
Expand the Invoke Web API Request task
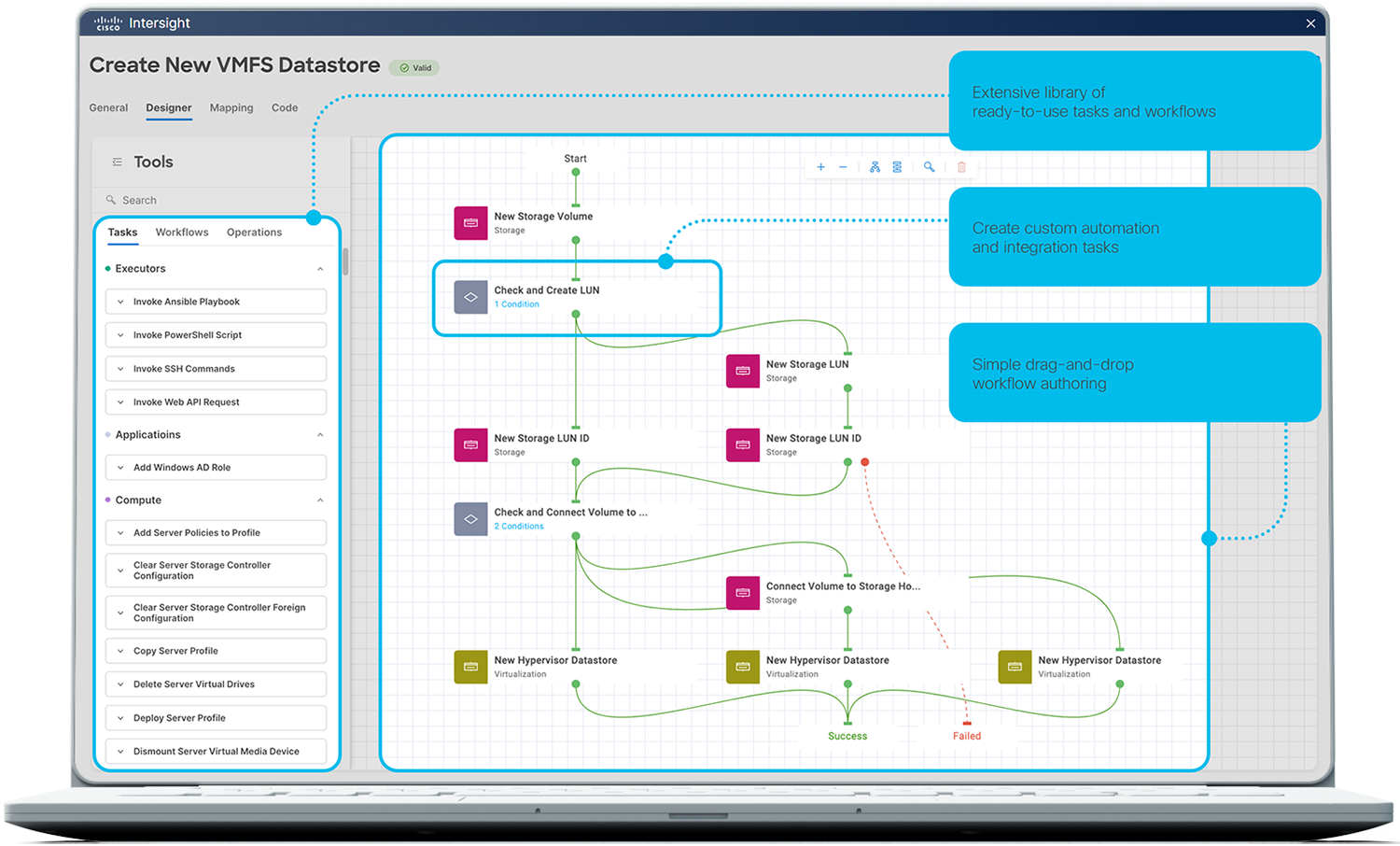pyautogui.click(x=120, y=402)
